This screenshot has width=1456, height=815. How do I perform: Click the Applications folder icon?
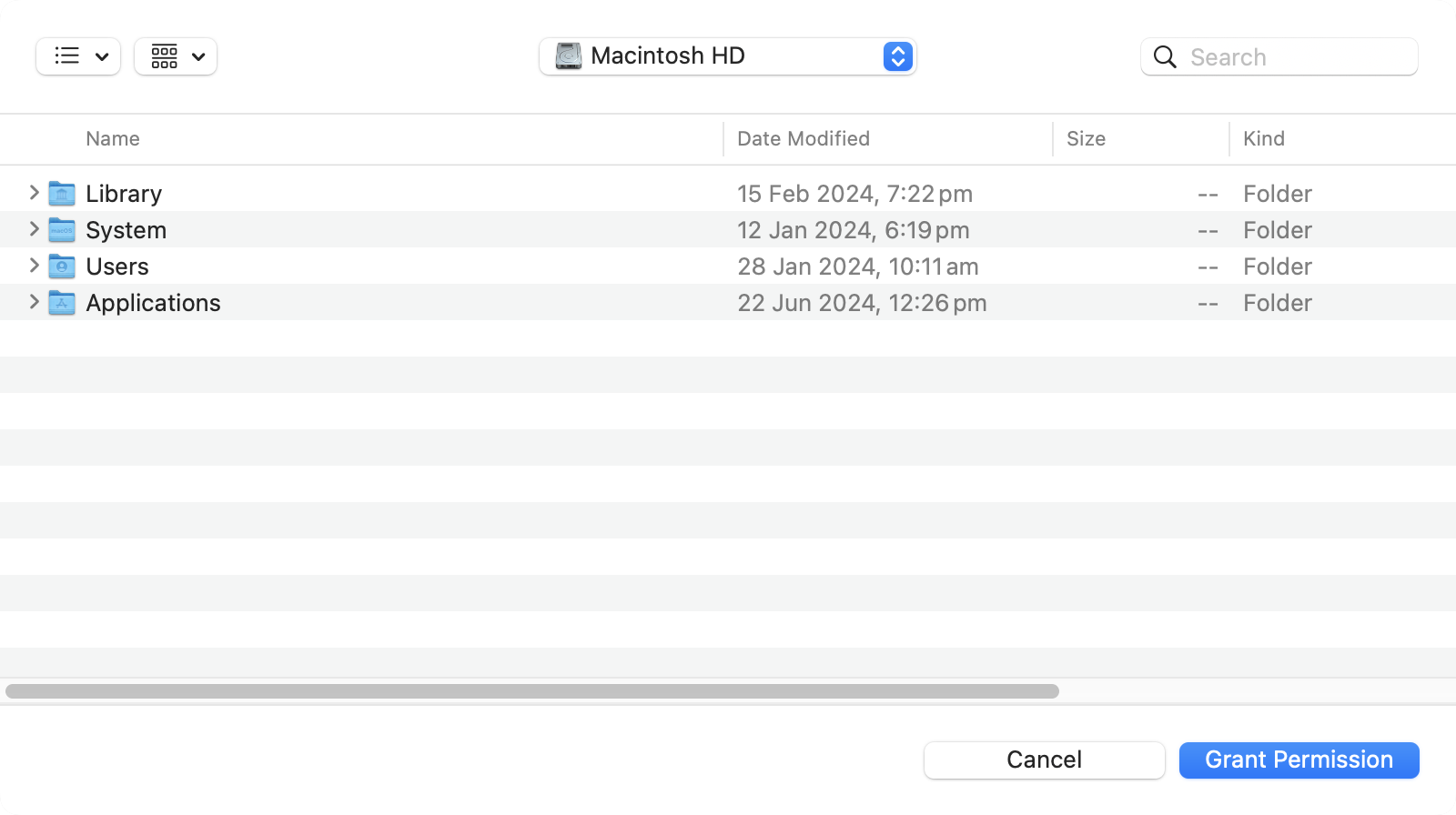point(62,303)
